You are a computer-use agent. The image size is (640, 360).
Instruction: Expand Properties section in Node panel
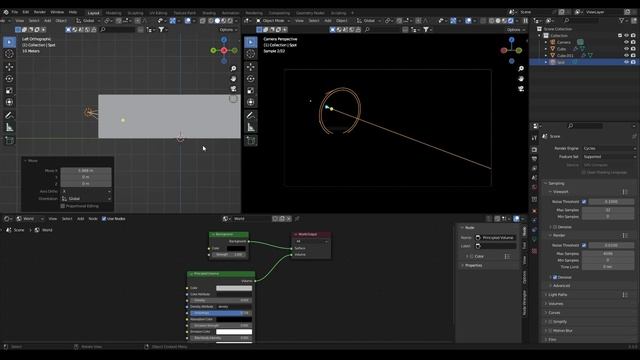click(473, 265)
